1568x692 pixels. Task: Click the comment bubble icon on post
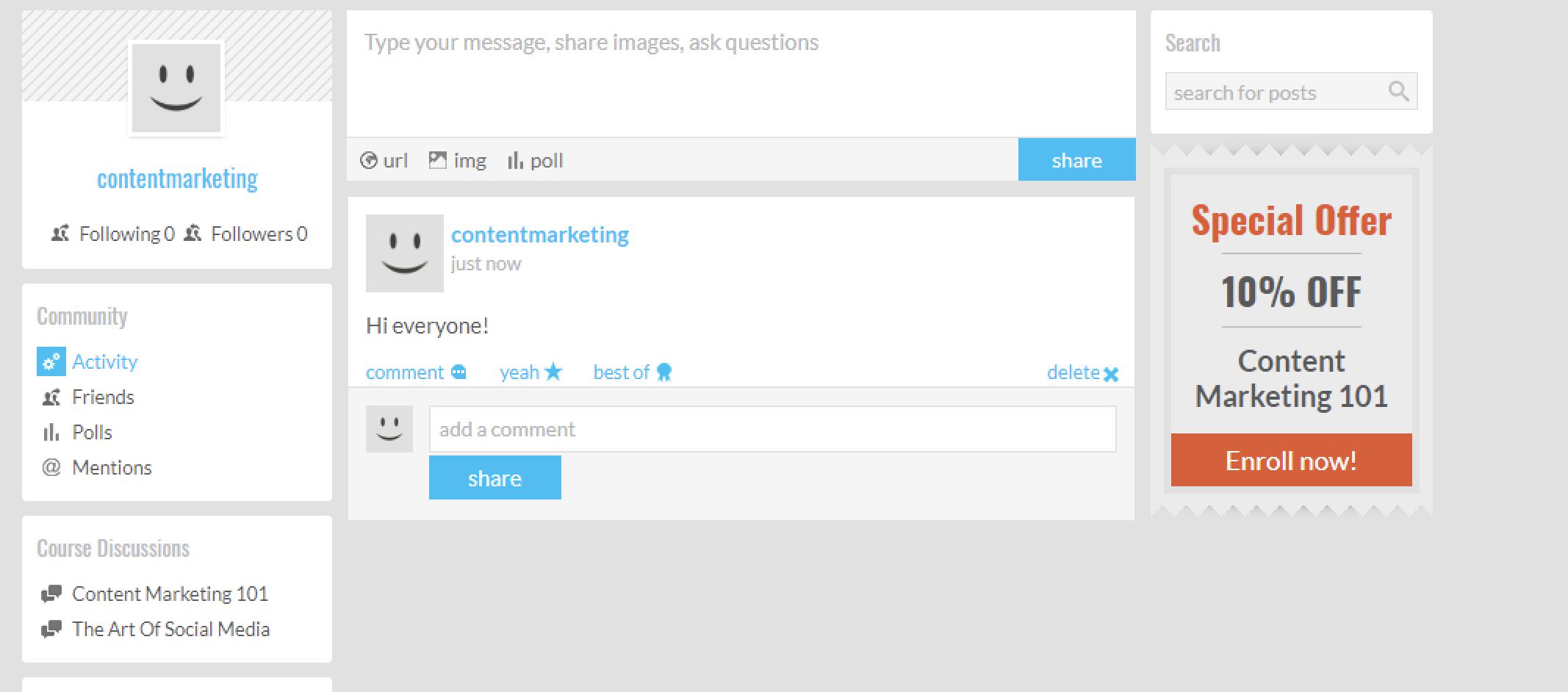[458, 372]
